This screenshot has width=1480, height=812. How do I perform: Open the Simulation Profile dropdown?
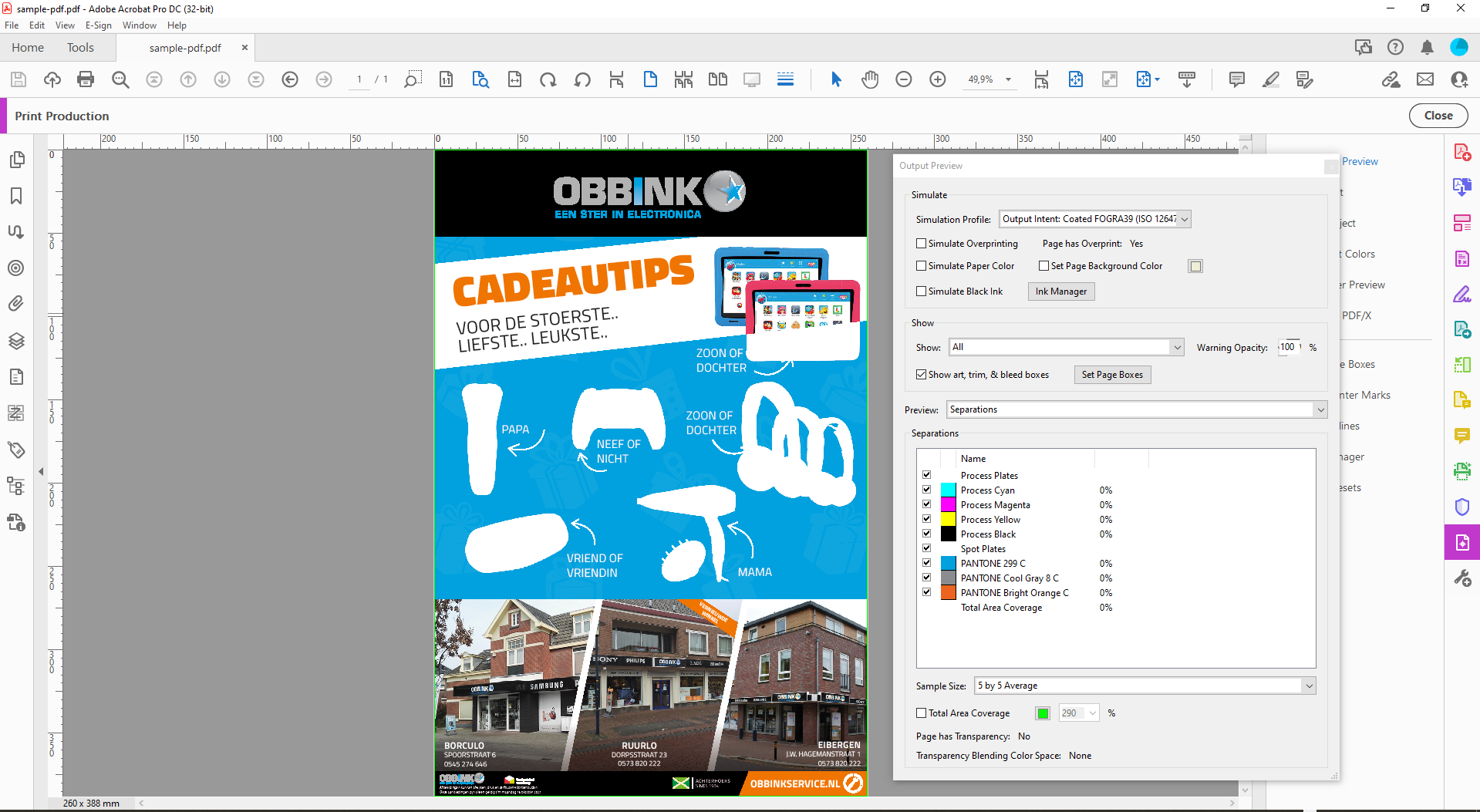click(x=1183, y=219)
